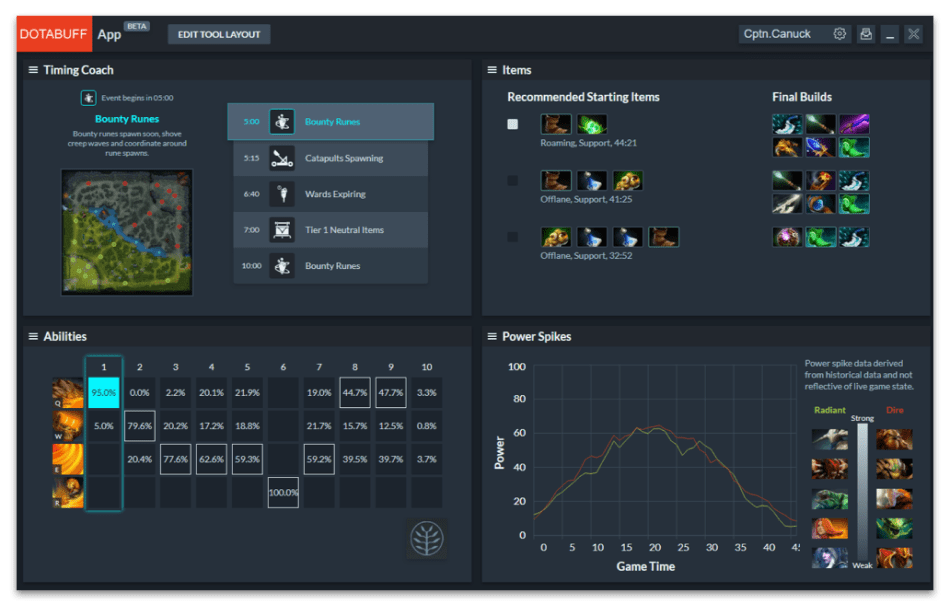The image size is (950, 606).
Task: Click the purple orb item in third final build
Action: click(x=787, y=237)
